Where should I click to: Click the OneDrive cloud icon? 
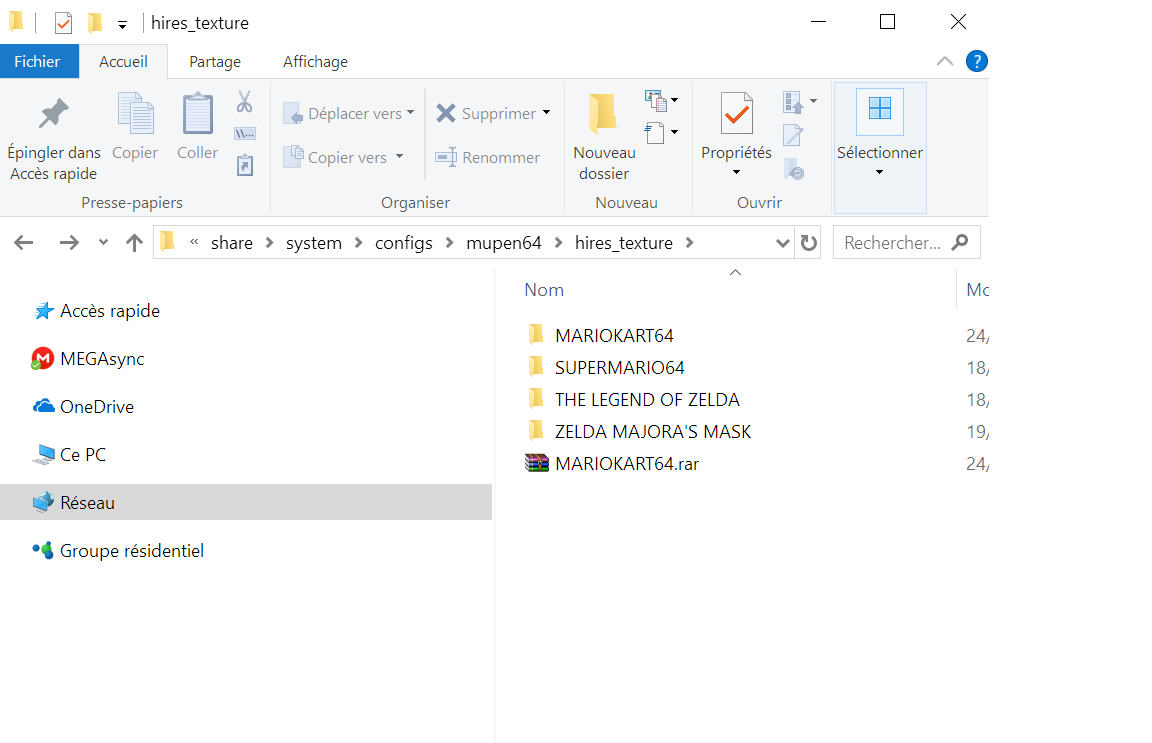click(x=43, y=406)
